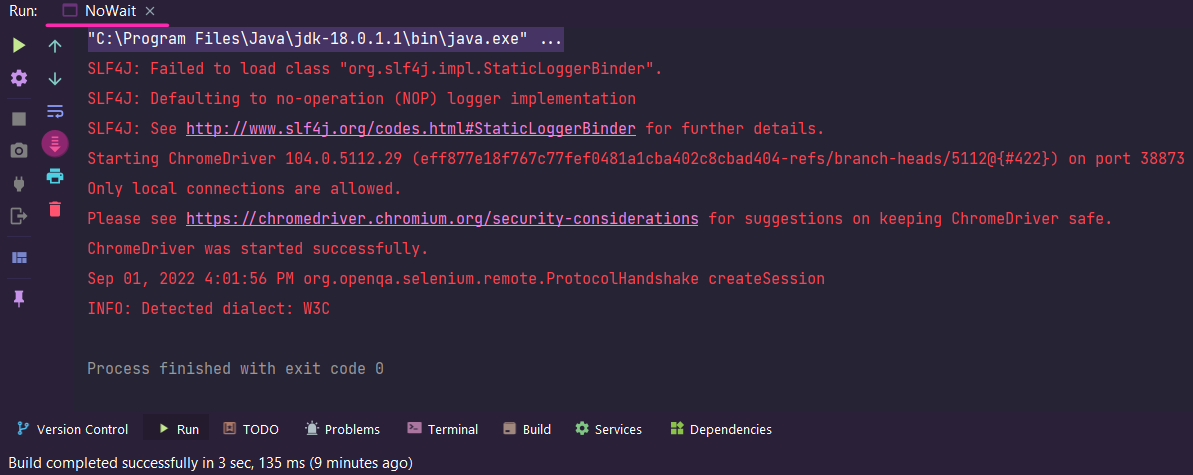Click the camera dump threads icon

pos(19,151)
